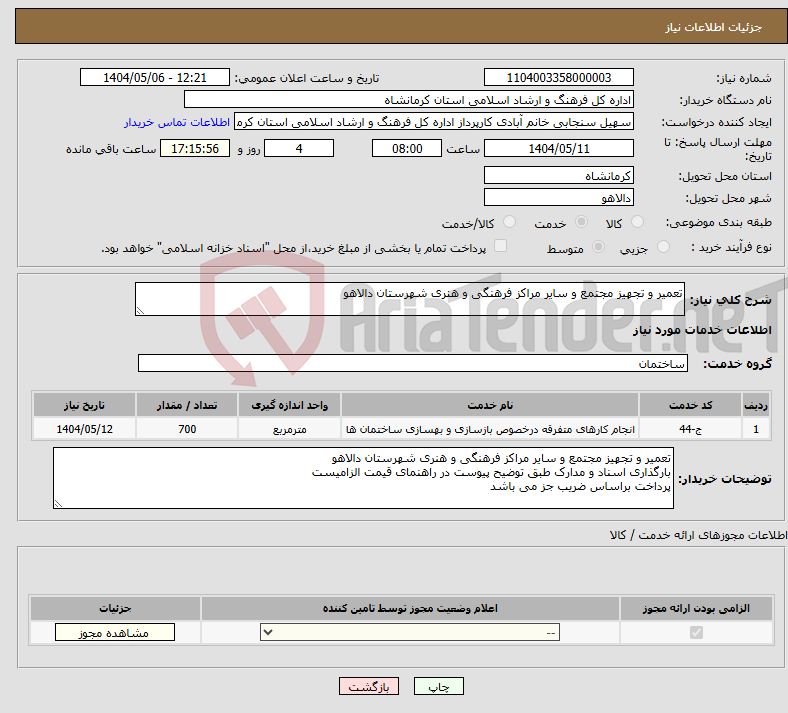
Task: Click the چاپ print button
Action: [x=439, y=686]
